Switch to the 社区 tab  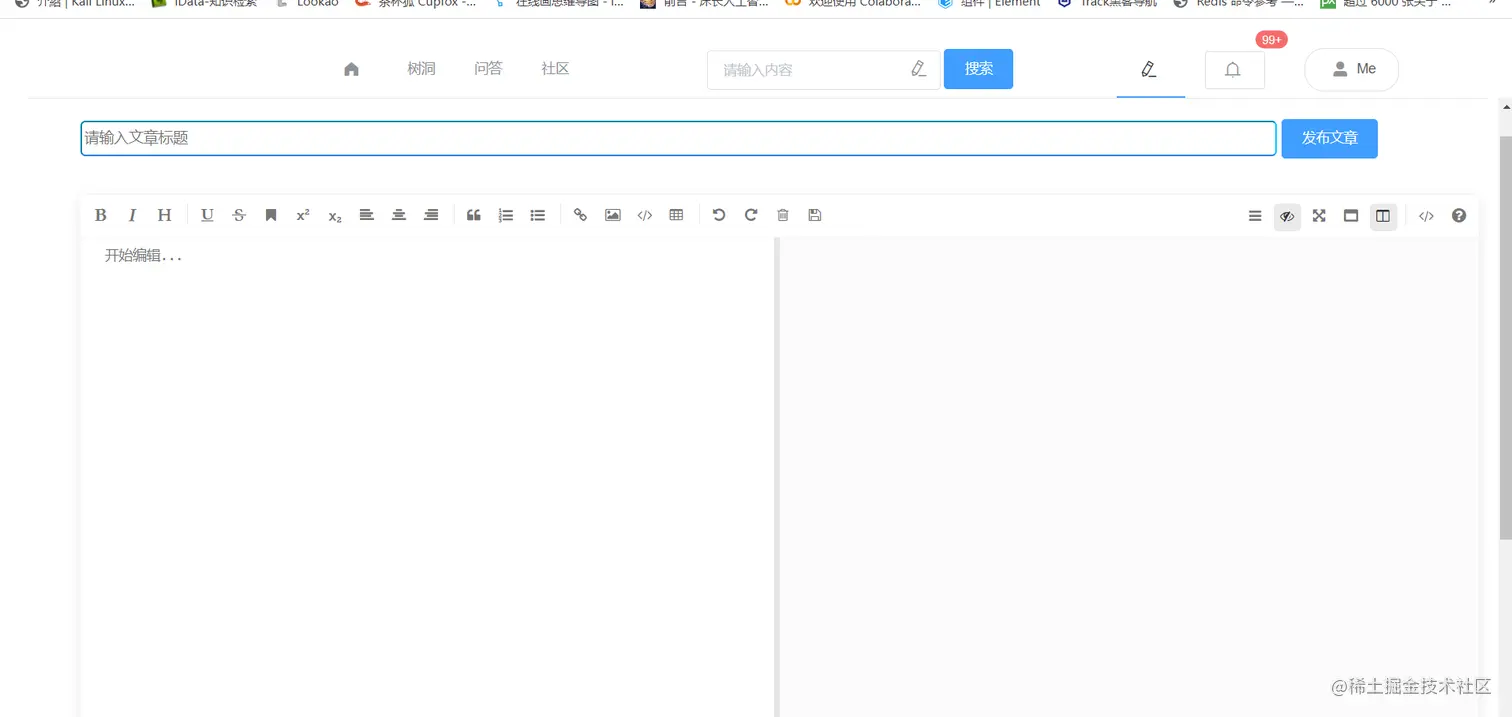pyautogui.click(x=555, y=69)
